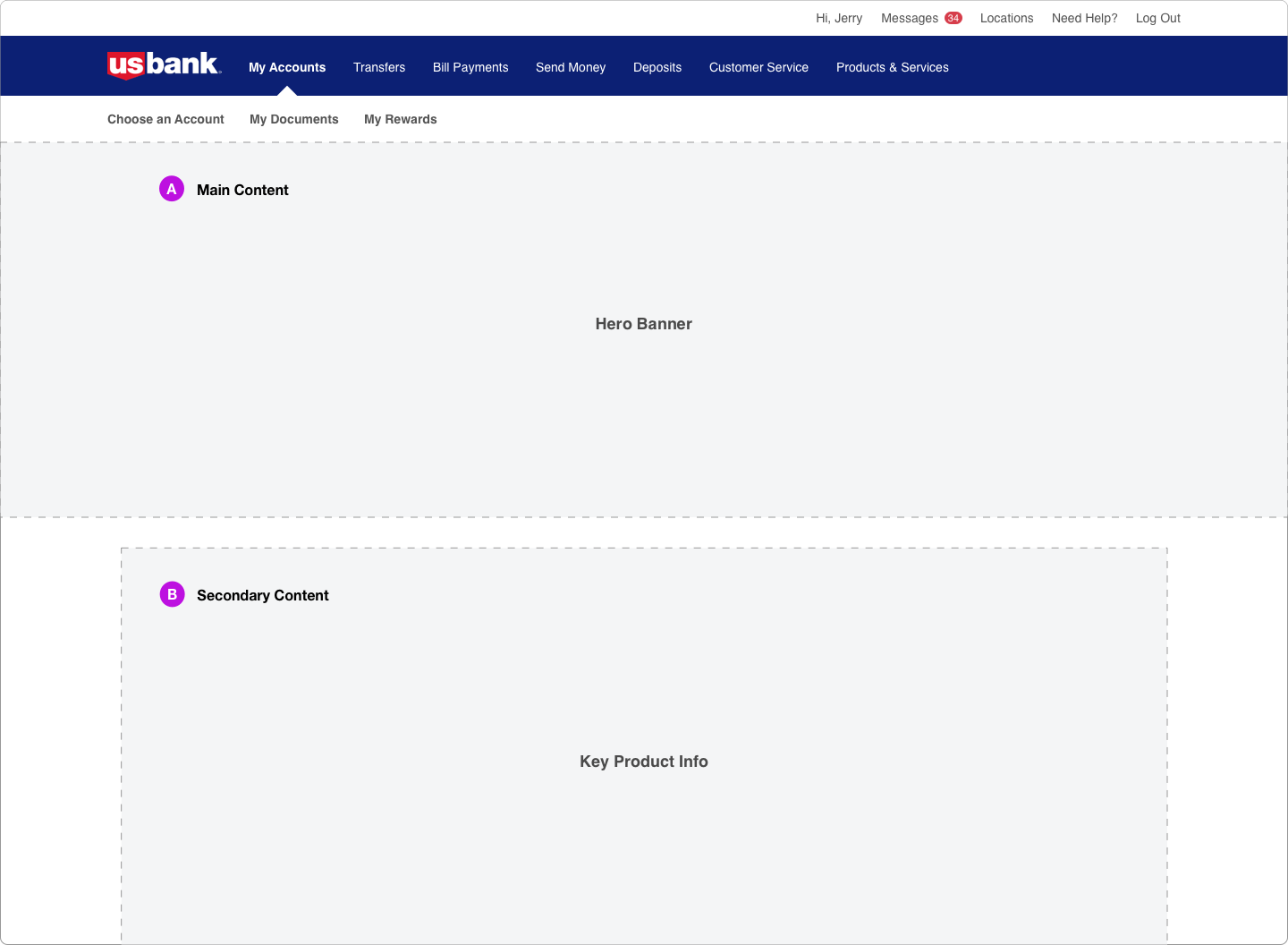This screenshot has width=1288, height=945.
Task: Click the Need Help? link
Action: (x=1085, y=18)
